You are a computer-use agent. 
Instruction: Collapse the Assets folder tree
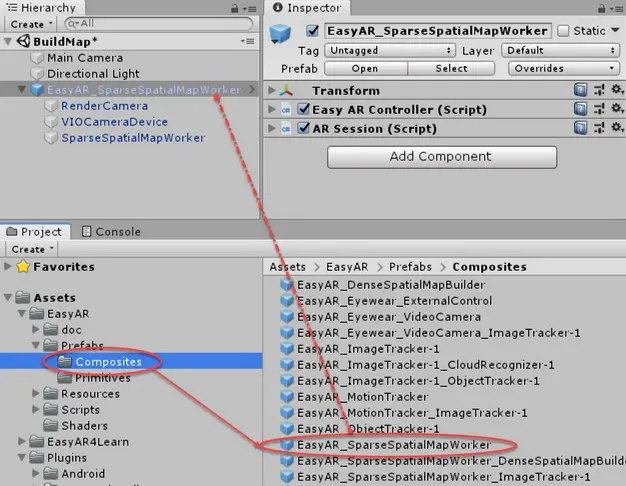(8, 298)
